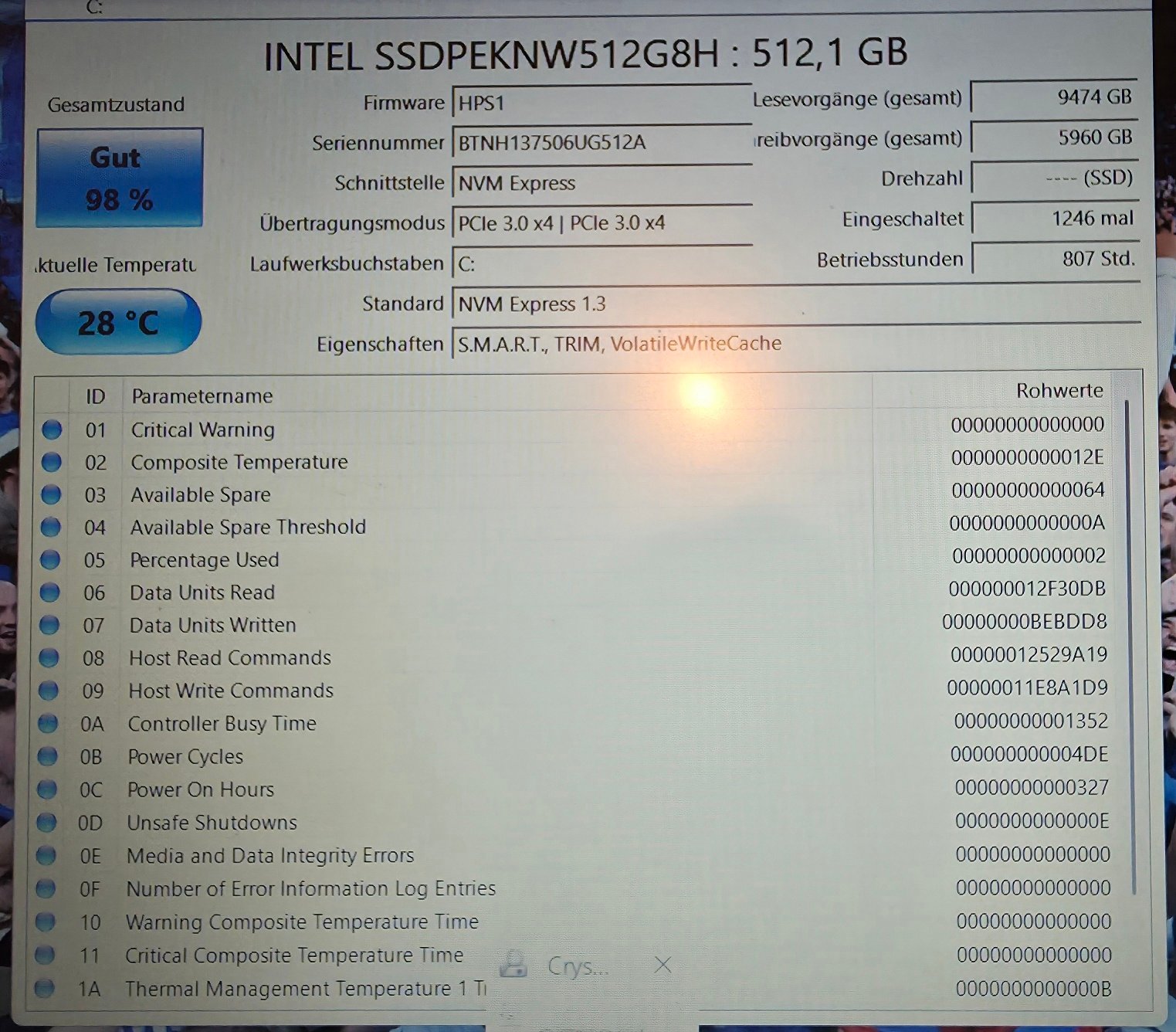Click raw value 00000000001352

click(1032, 721)
